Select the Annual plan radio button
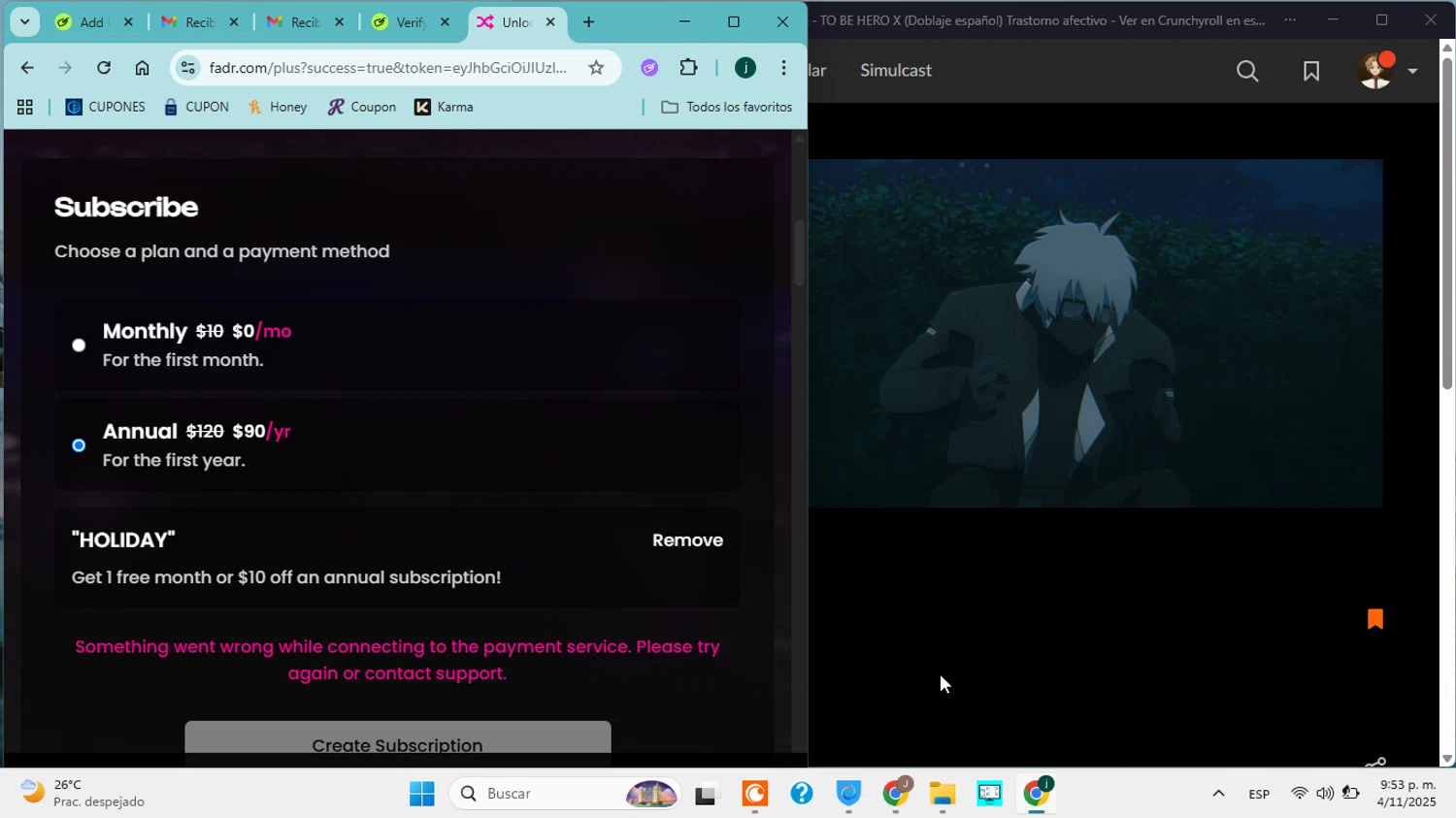Image resolution: width=1456 pixels, height=818 pixels. tap(79, 445)
